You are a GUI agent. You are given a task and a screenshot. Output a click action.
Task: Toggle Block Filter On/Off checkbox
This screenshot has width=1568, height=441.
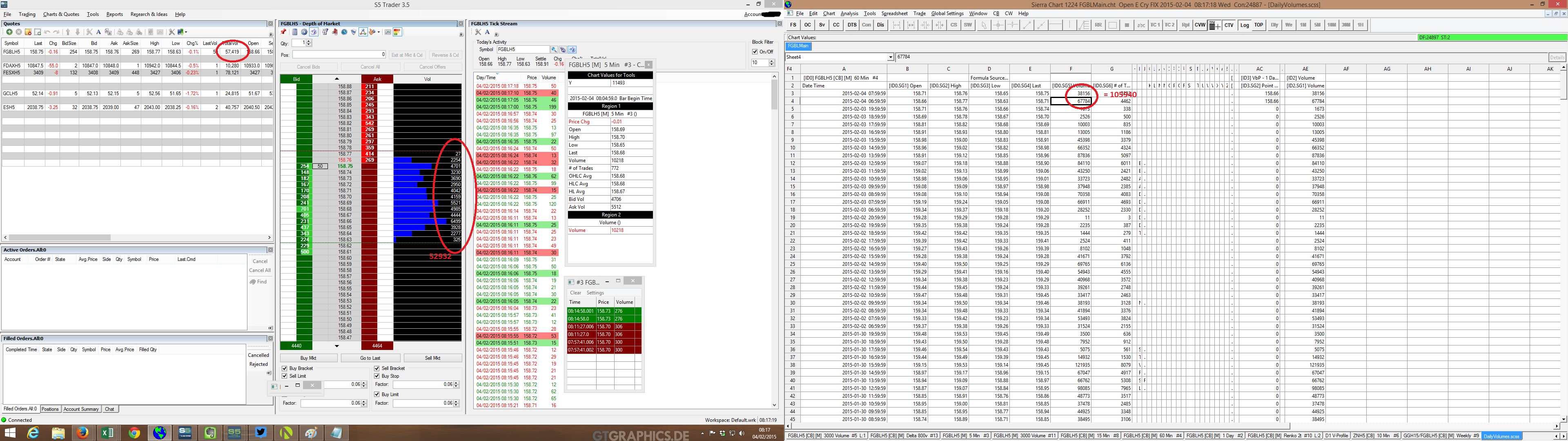755,52
